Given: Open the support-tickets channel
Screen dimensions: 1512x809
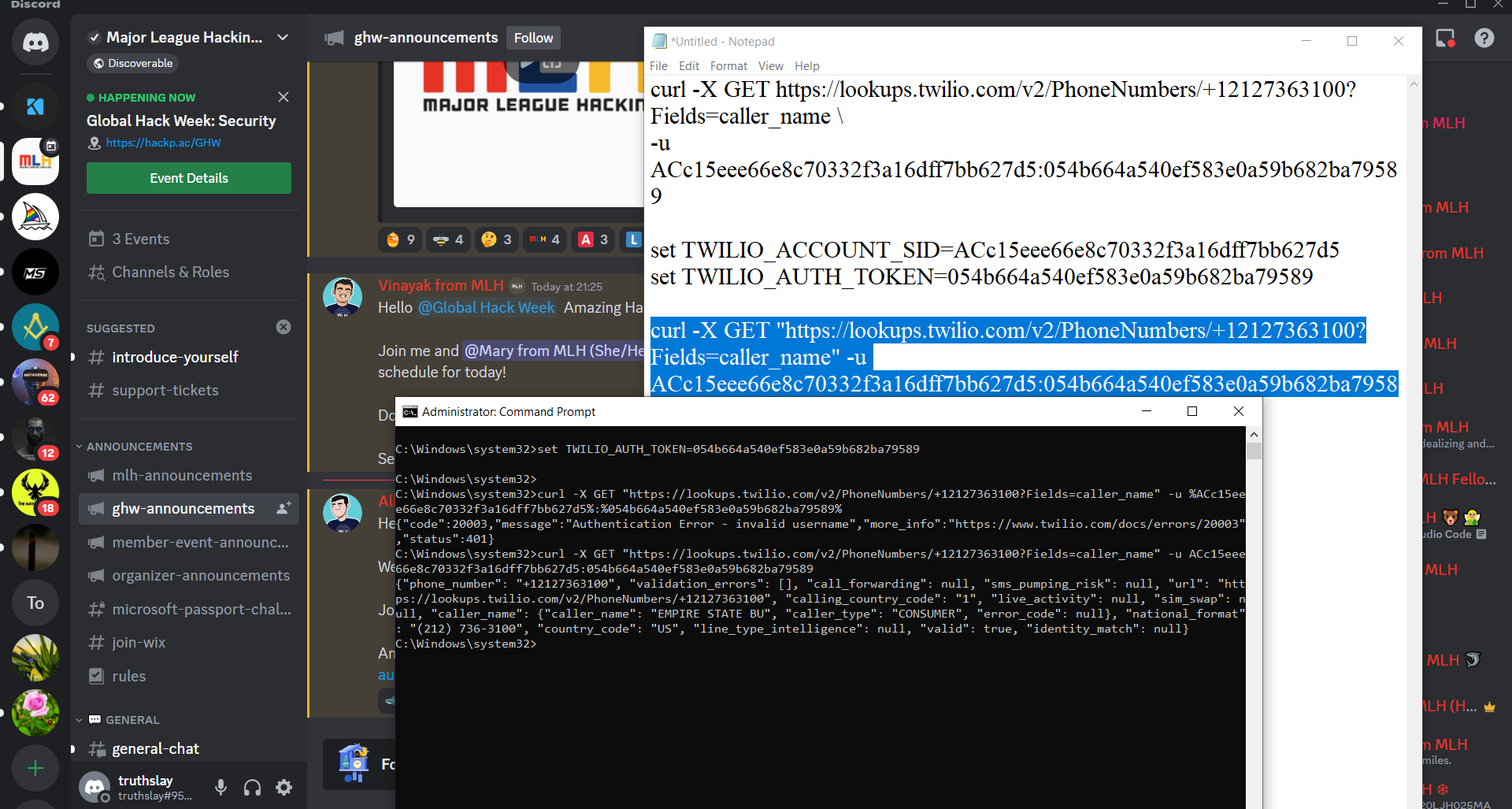Looking at the screenshot, I should pyautogui.click(x=189, y=390).
